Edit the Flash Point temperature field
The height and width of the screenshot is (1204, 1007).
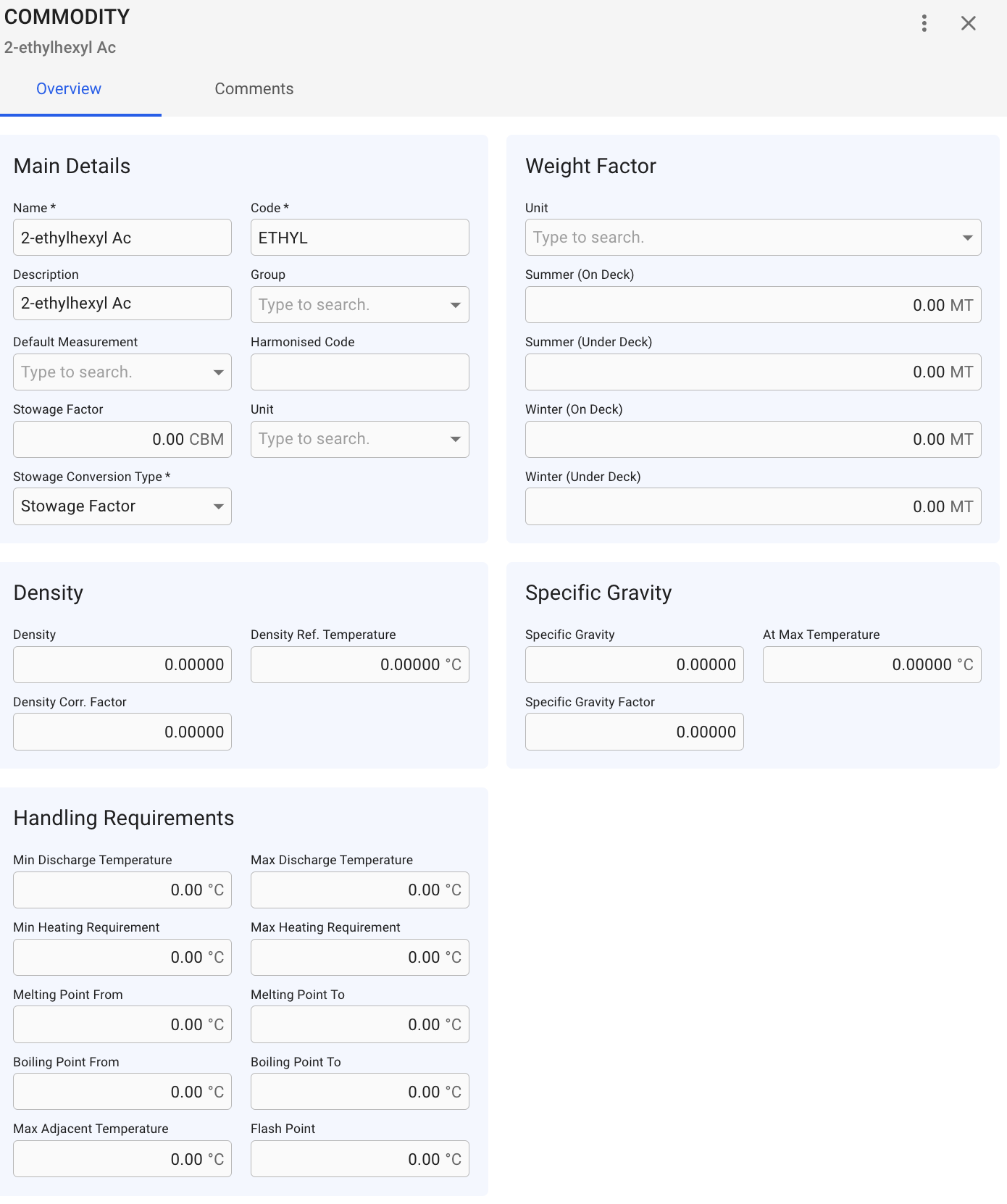[x=359, y=1159]
